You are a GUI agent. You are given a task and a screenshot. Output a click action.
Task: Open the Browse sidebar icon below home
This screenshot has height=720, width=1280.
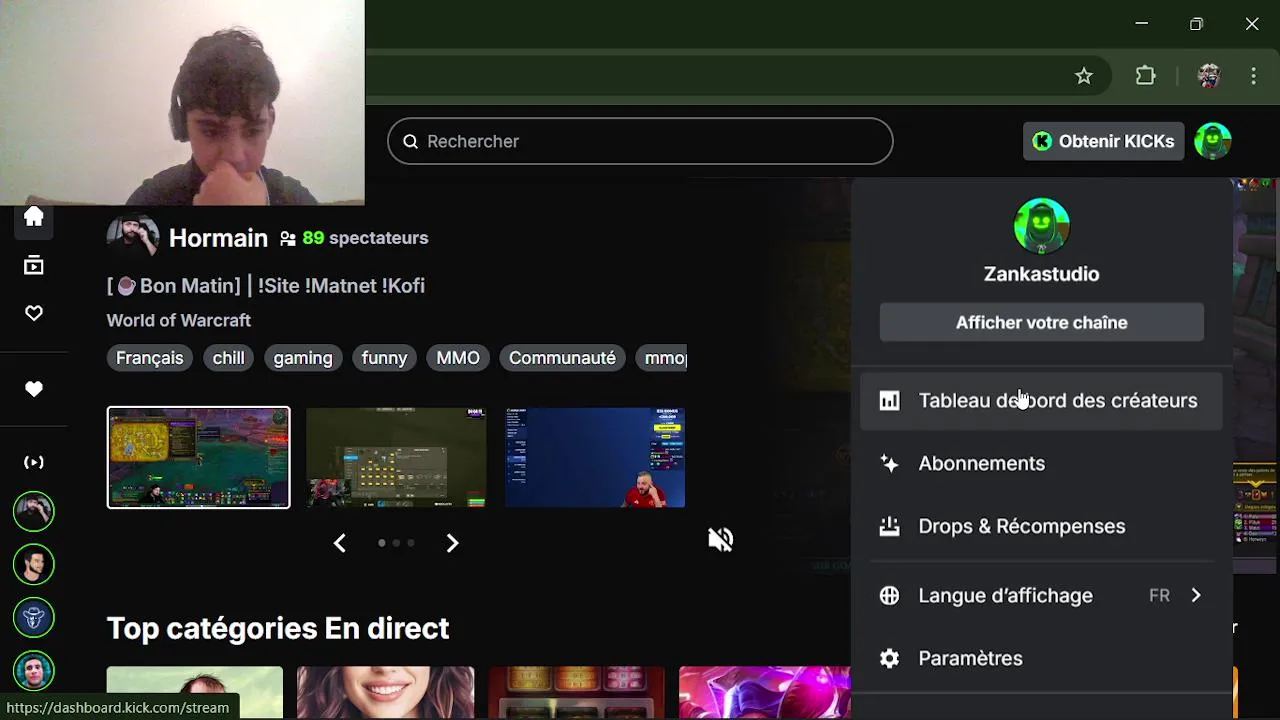coord(34,265)
